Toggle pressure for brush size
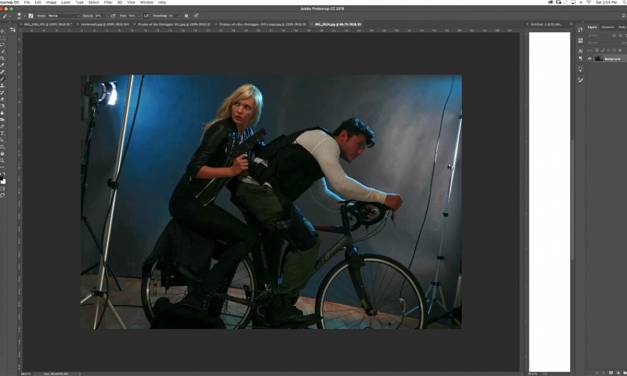The height and width of the screenshot is (376, 627). click(x=196, y=16)
